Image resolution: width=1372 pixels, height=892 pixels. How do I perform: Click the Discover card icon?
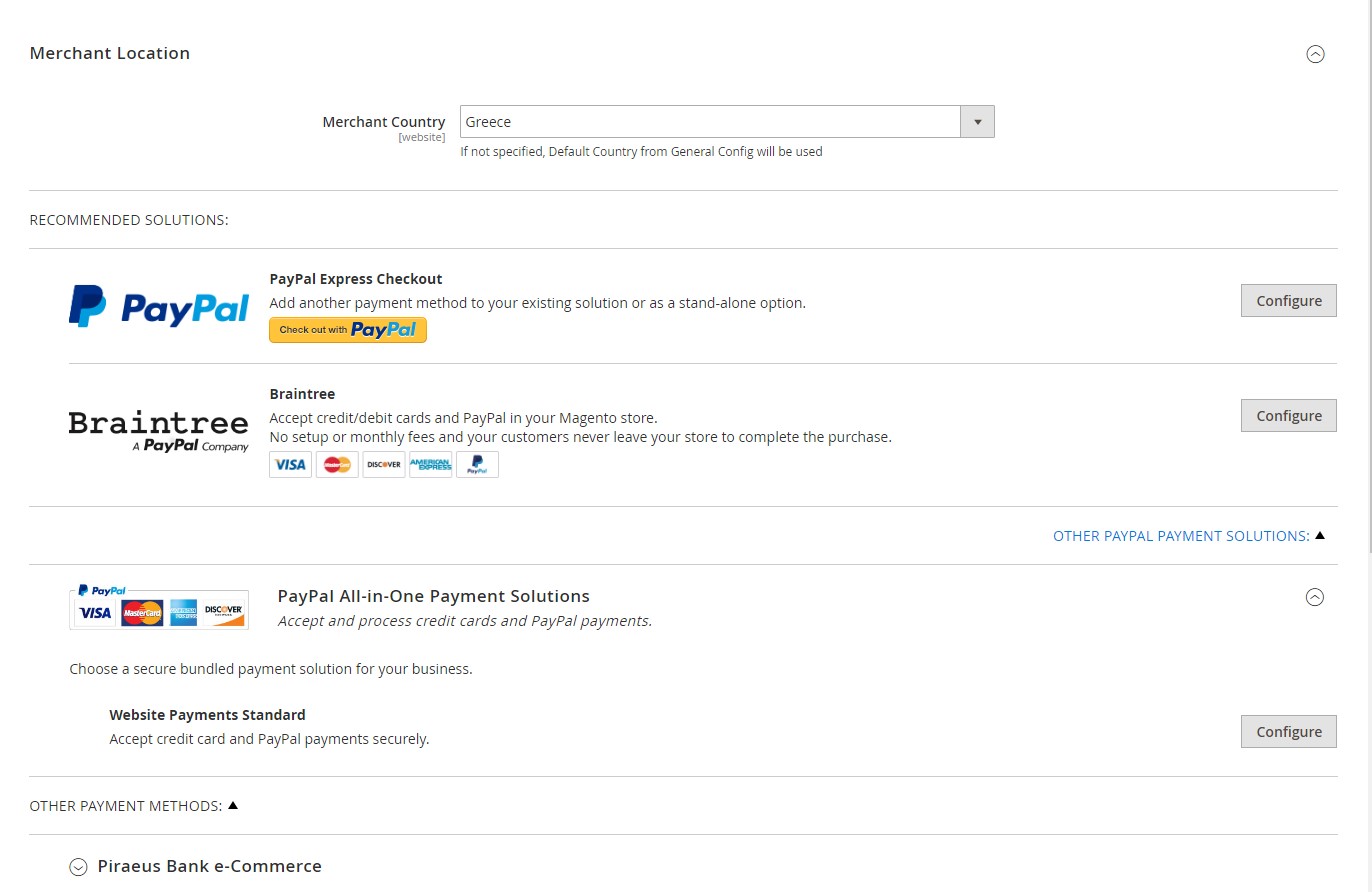point(384,464)
